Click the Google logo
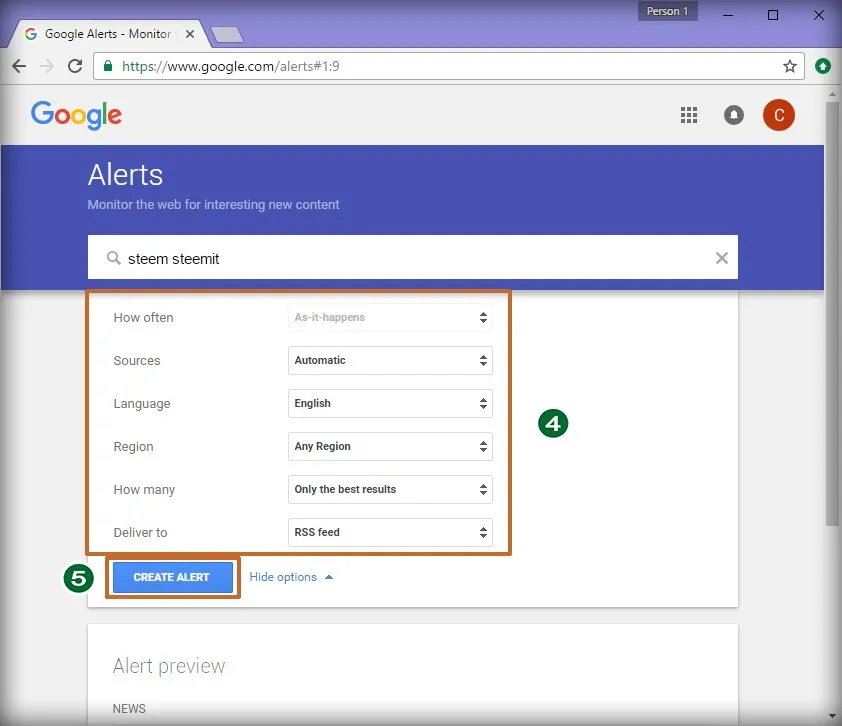 tap(76, 115)
